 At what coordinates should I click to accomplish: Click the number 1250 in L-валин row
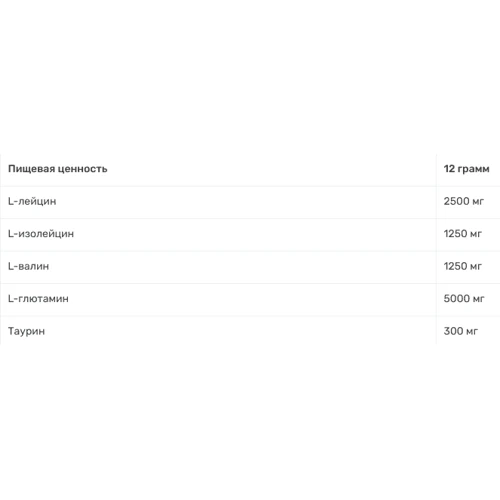point(455,266)
